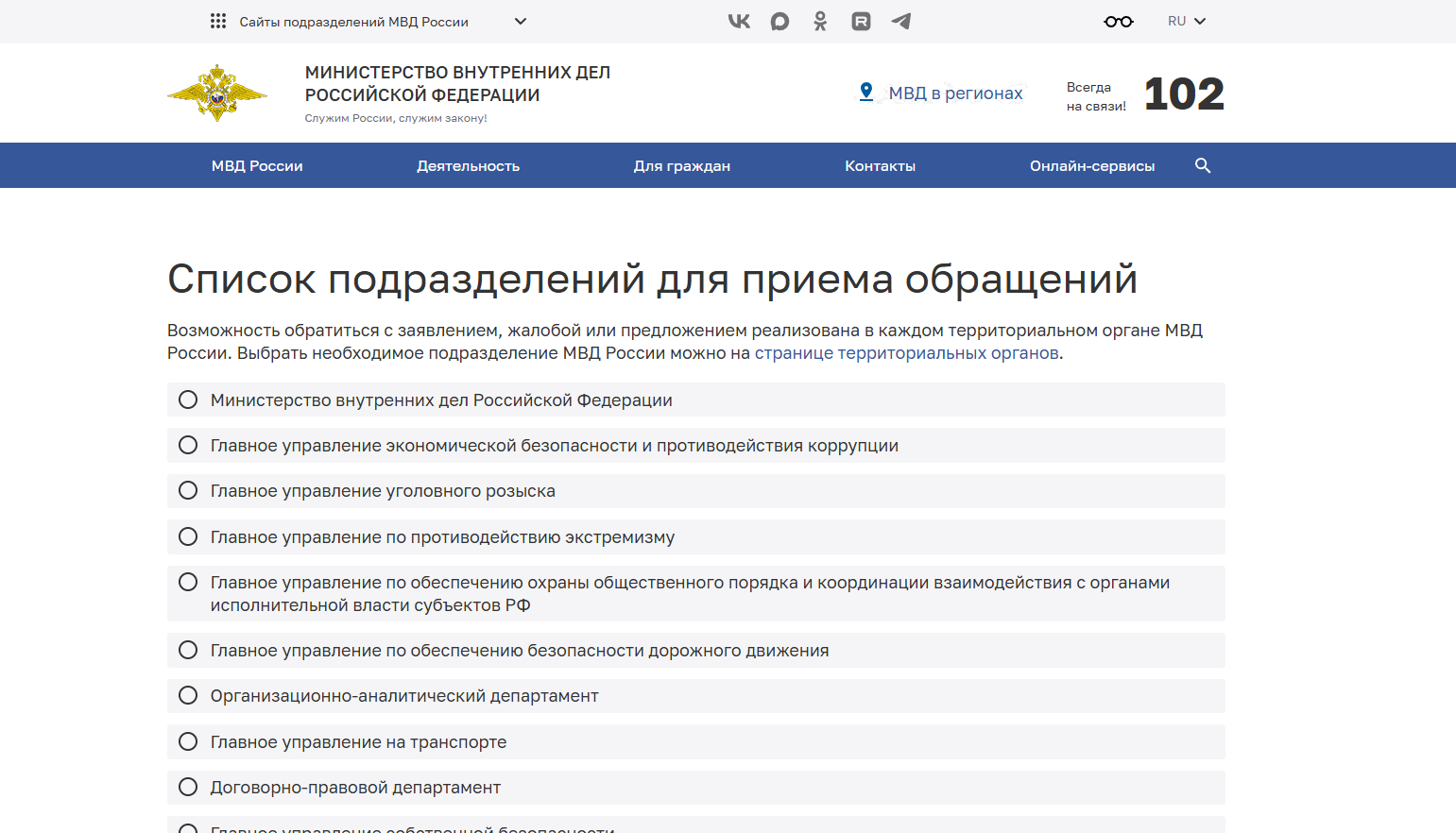
Task: Expand Сайты подразделений МВД России dropdown
Action: (368, 22)
